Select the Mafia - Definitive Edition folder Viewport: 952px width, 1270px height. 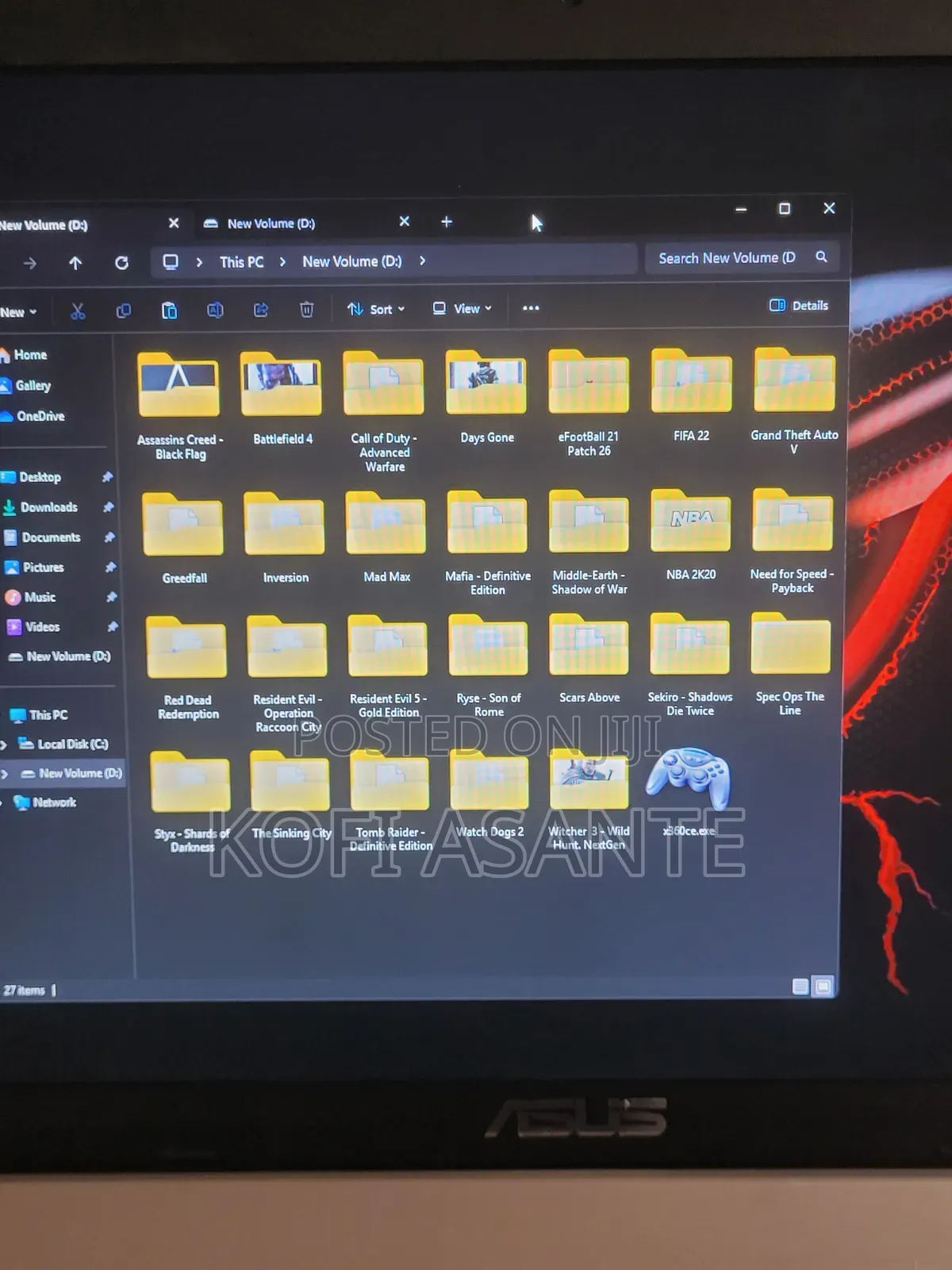point(487,544)
